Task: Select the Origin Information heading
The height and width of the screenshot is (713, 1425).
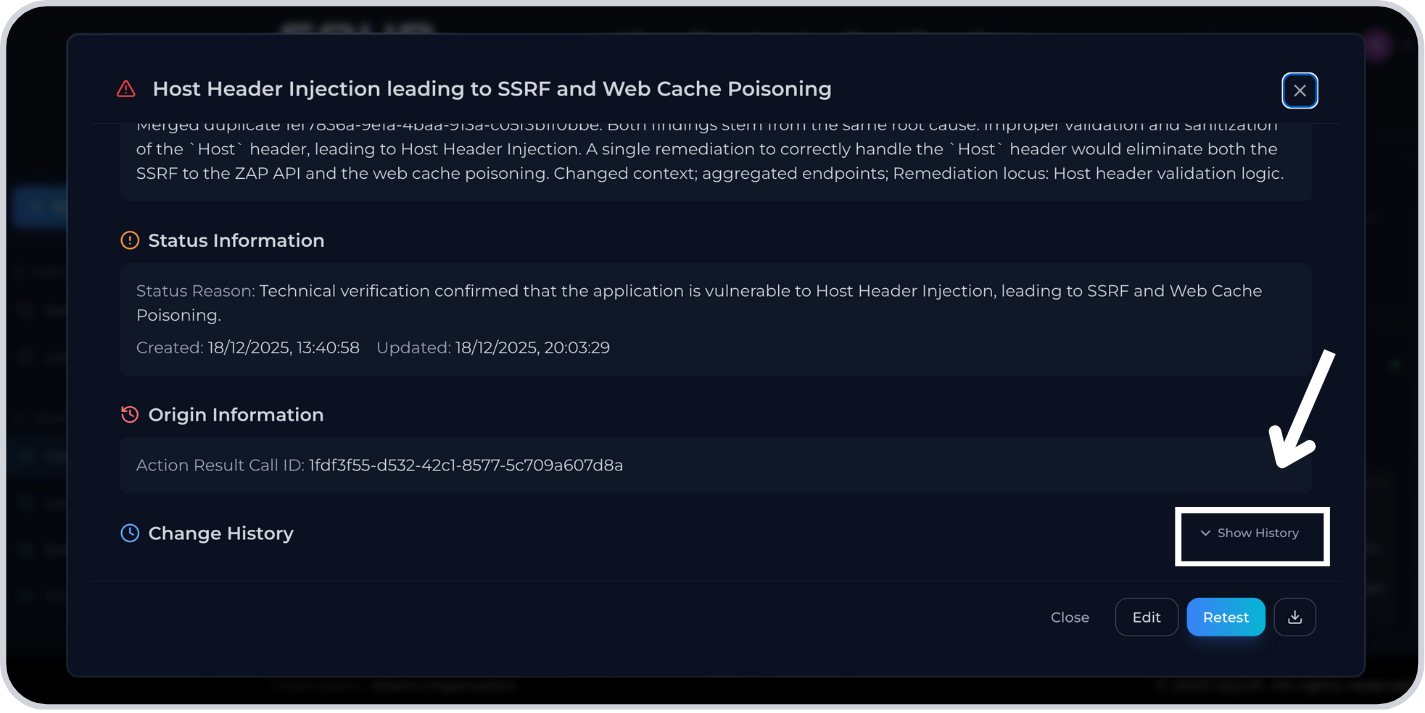Action: [235, 414]
